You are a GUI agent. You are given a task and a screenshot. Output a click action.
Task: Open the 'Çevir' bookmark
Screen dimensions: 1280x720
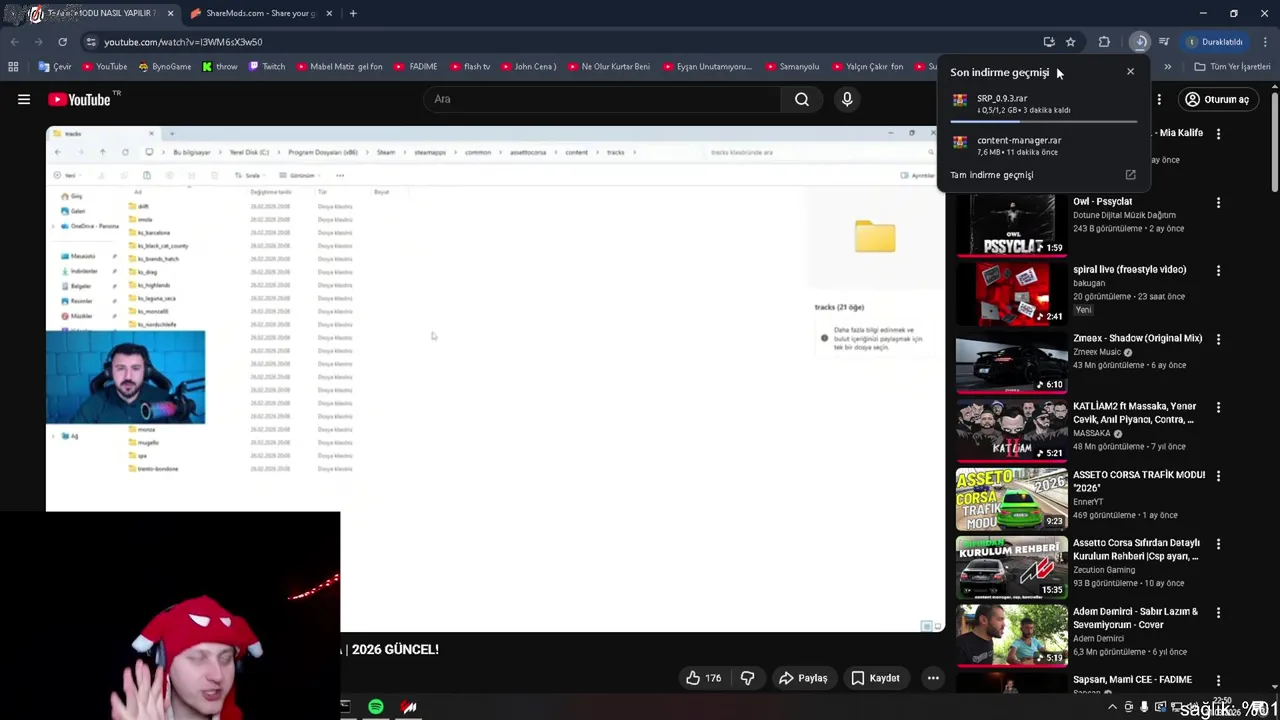pos(55,67)
